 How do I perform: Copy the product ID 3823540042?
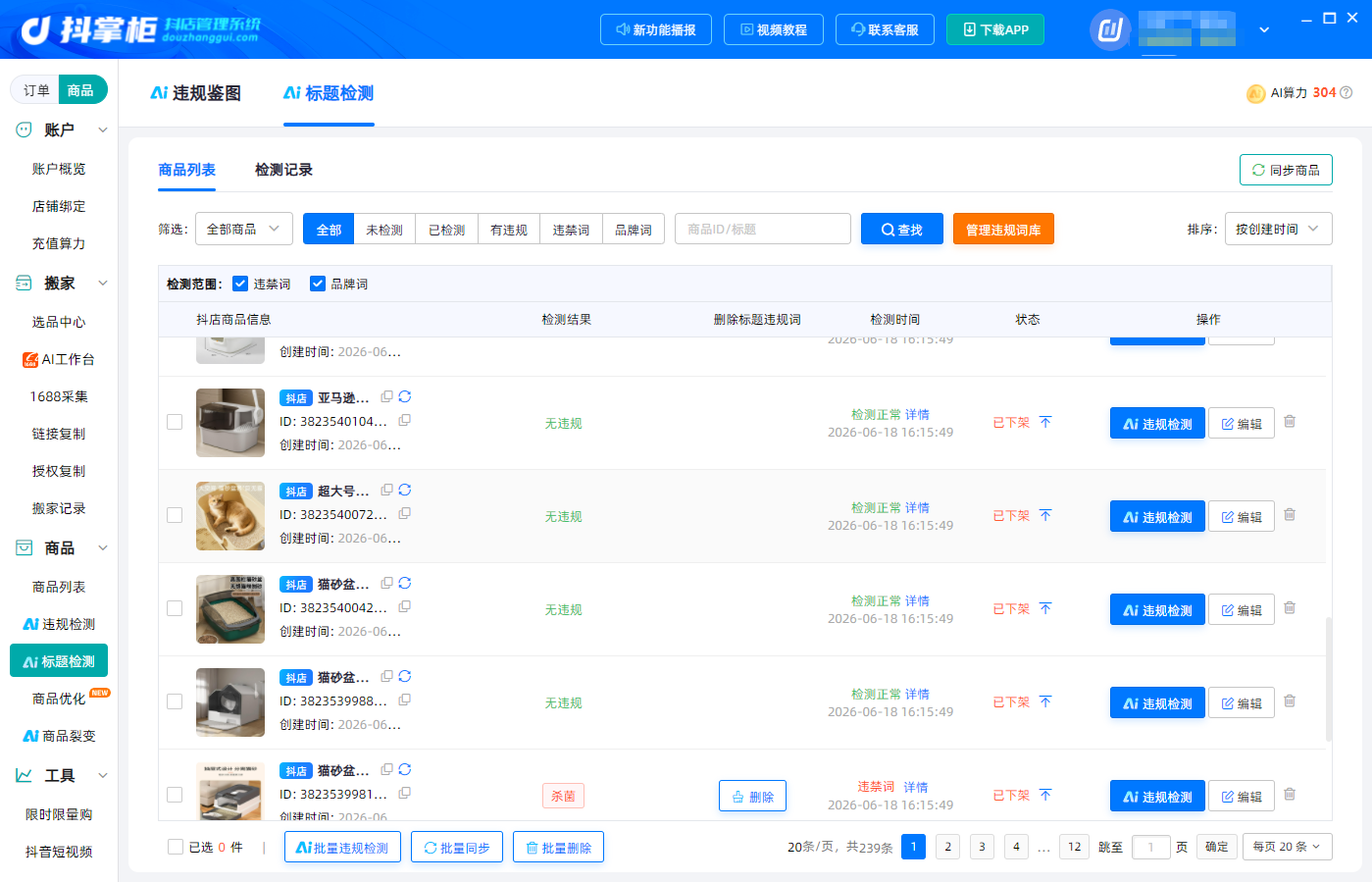click(404, 606)
